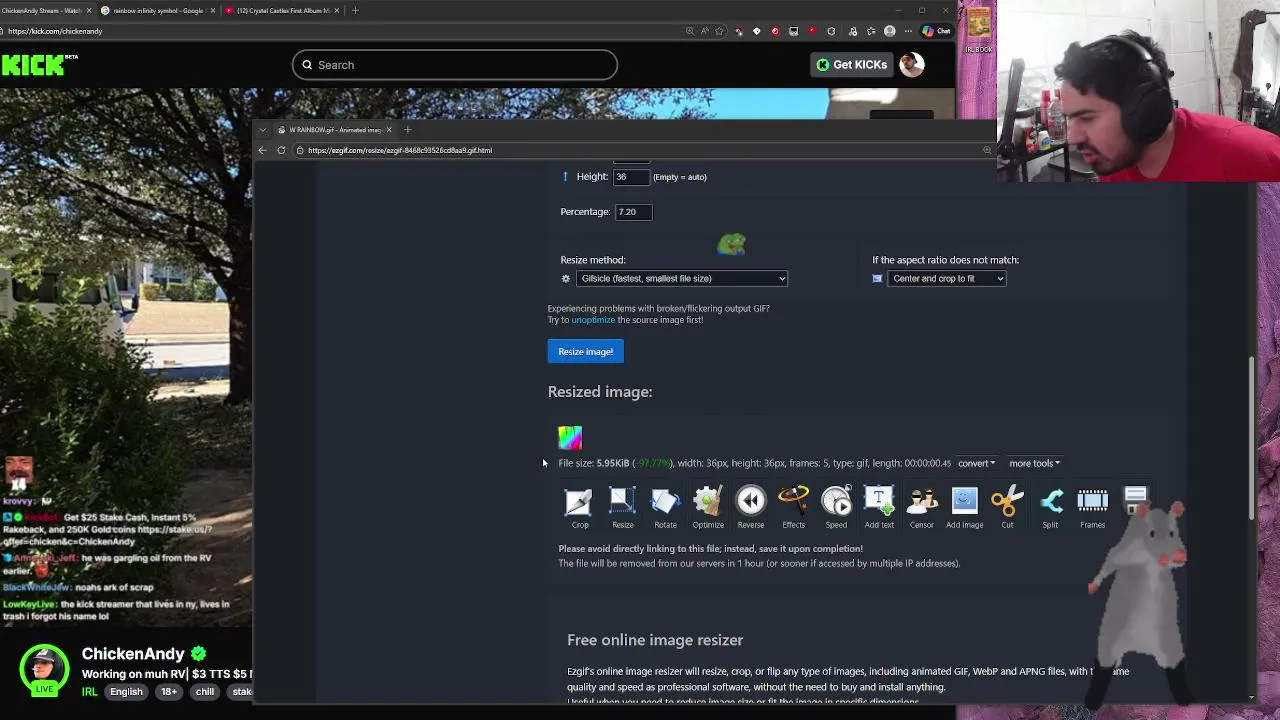
Task: Click the zoom magnifier in outer address bar
Action: coord(690,31)
